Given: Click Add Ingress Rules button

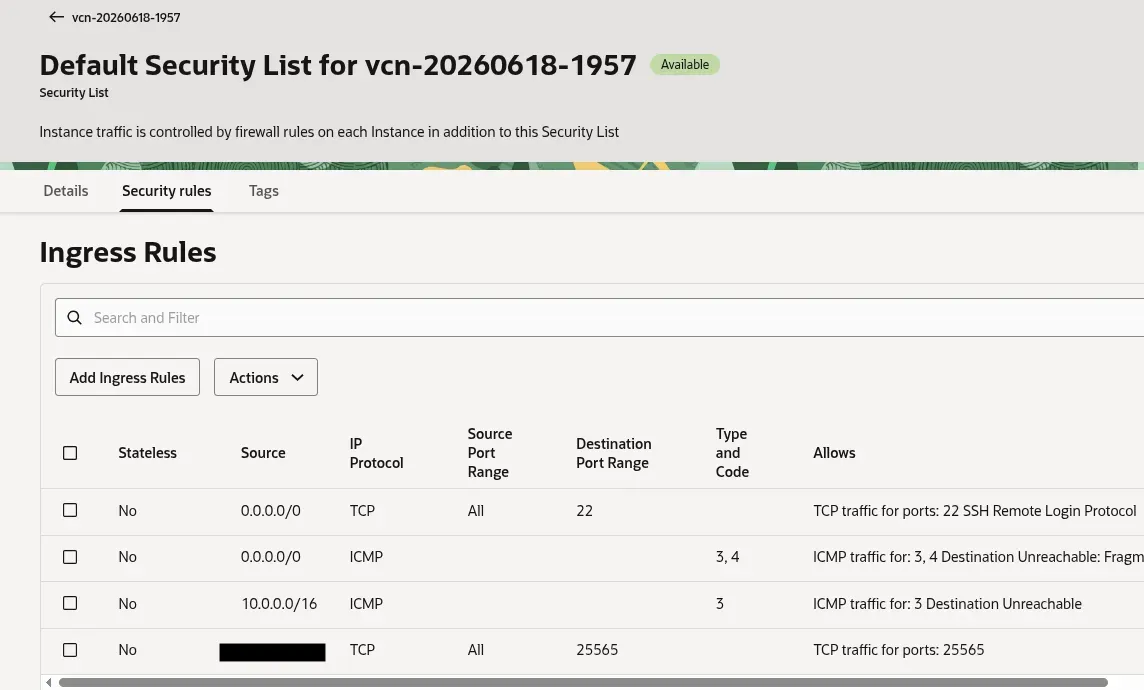Looking at the screenshot, I should pos(127,377).
